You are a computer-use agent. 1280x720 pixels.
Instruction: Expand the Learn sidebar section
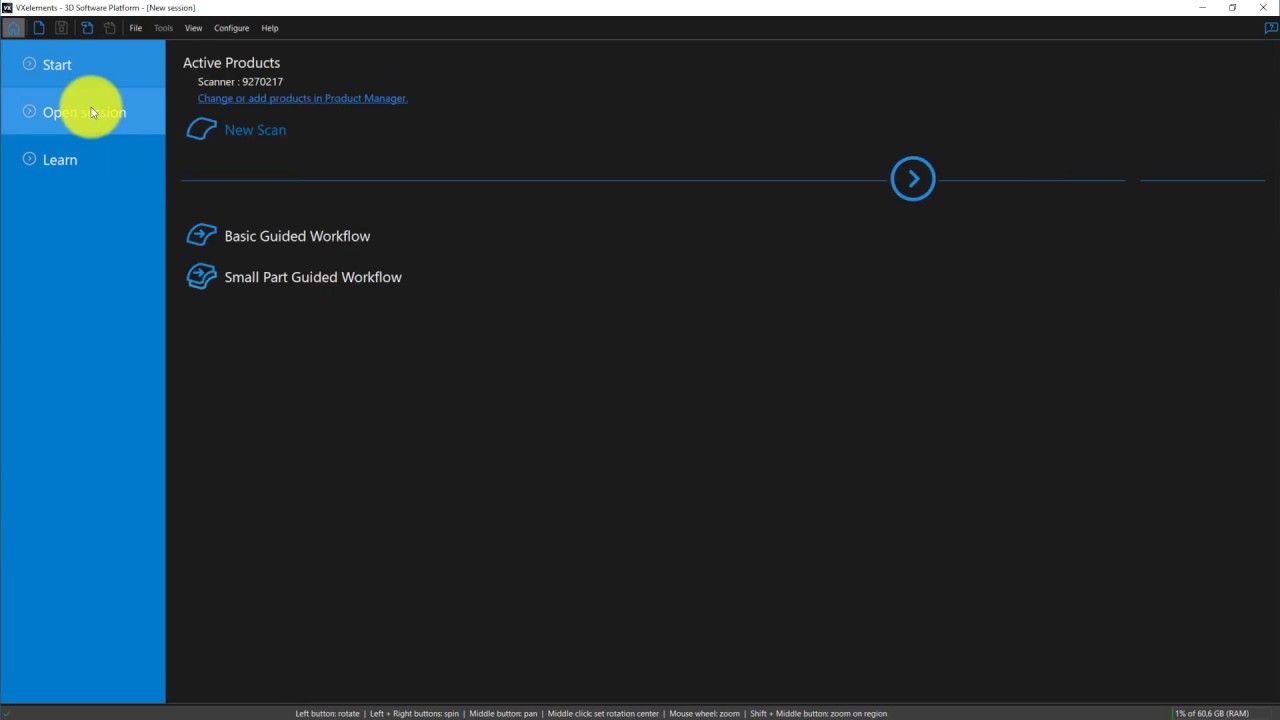tap(29, 159)
